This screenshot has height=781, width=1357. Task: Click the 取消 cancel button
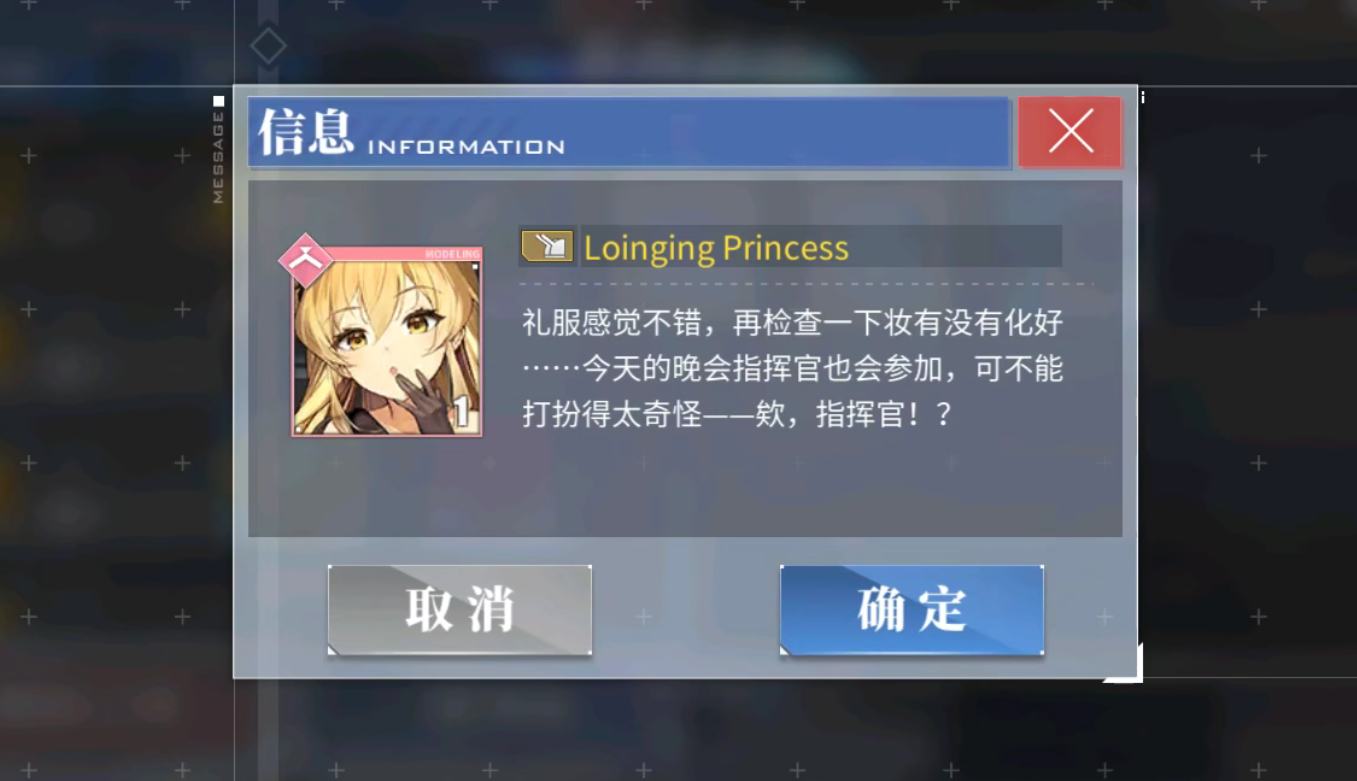(x=460, y=610)
